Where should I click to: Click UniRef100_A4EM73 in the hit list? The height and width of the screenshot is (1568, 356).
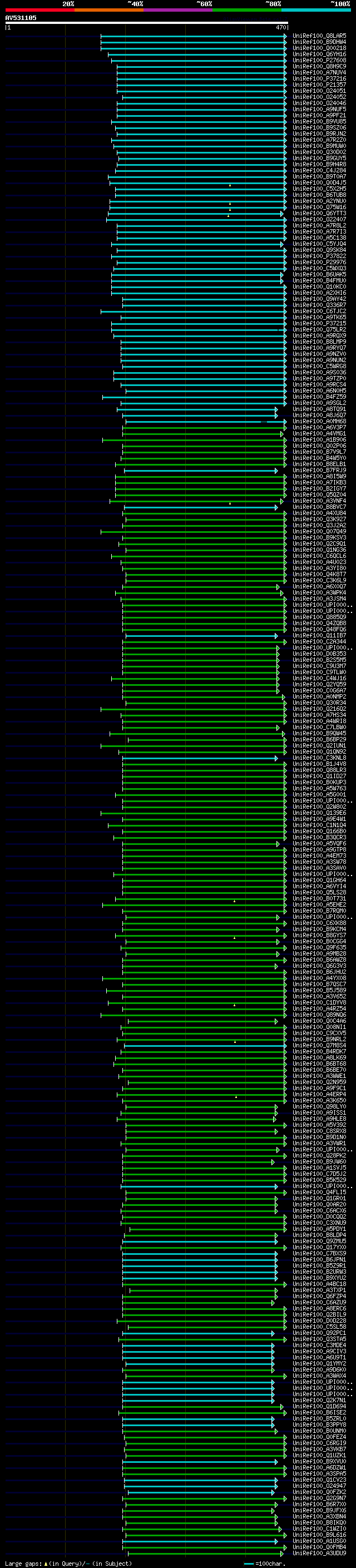(319, 856)
